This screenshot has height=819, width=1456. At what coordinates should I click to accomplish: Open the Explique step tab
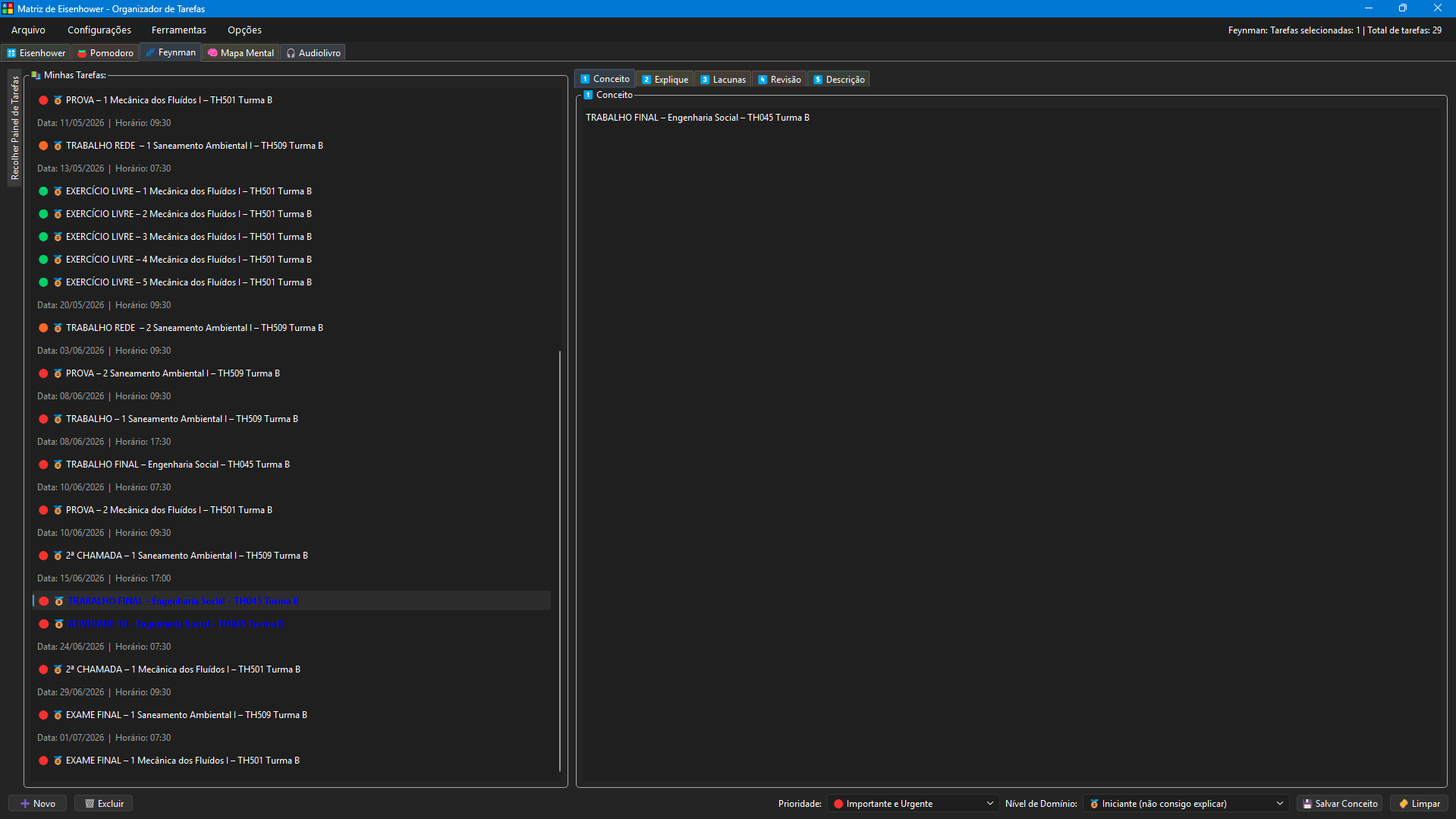[x=665, y=80]
